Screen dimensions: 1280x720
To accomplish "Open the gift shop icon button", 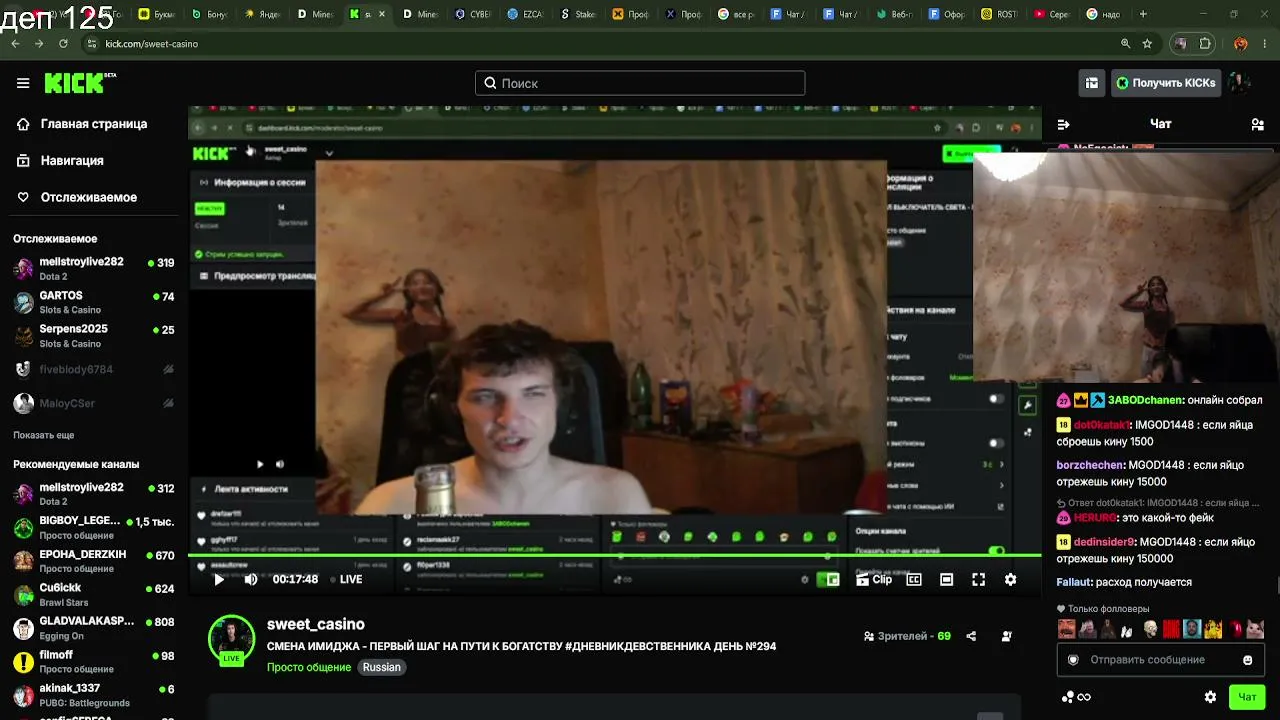I will tap(1092, 83).
